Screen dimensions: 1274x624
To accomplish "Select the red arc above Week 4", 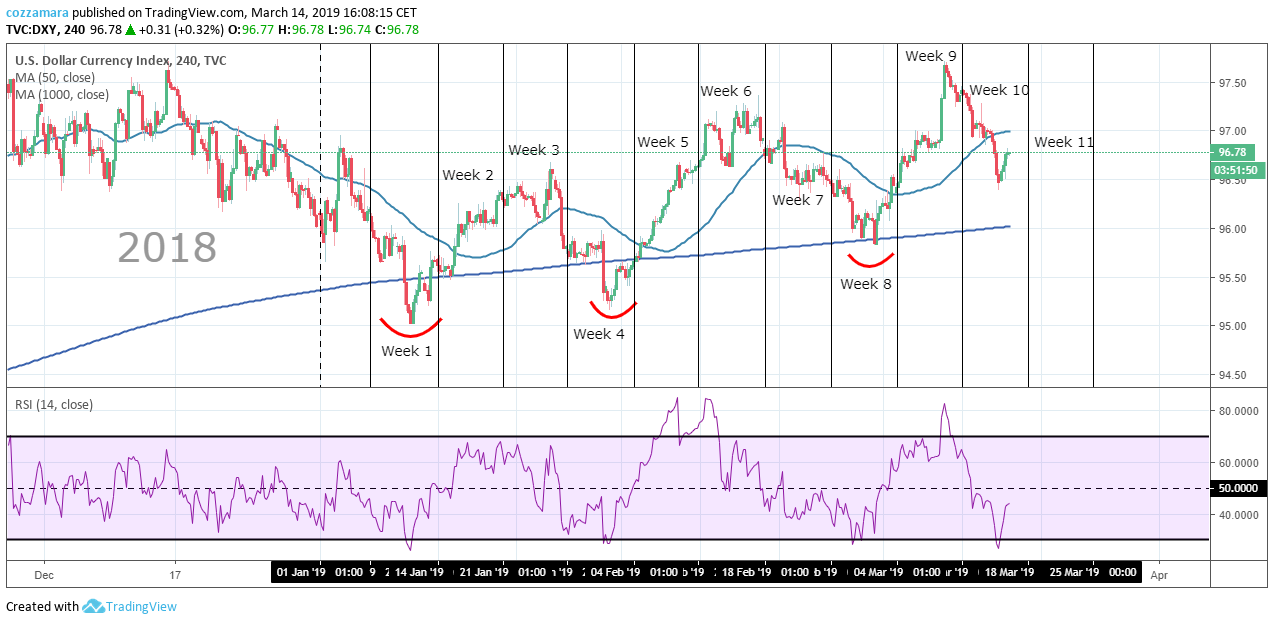I will point(612,310).
